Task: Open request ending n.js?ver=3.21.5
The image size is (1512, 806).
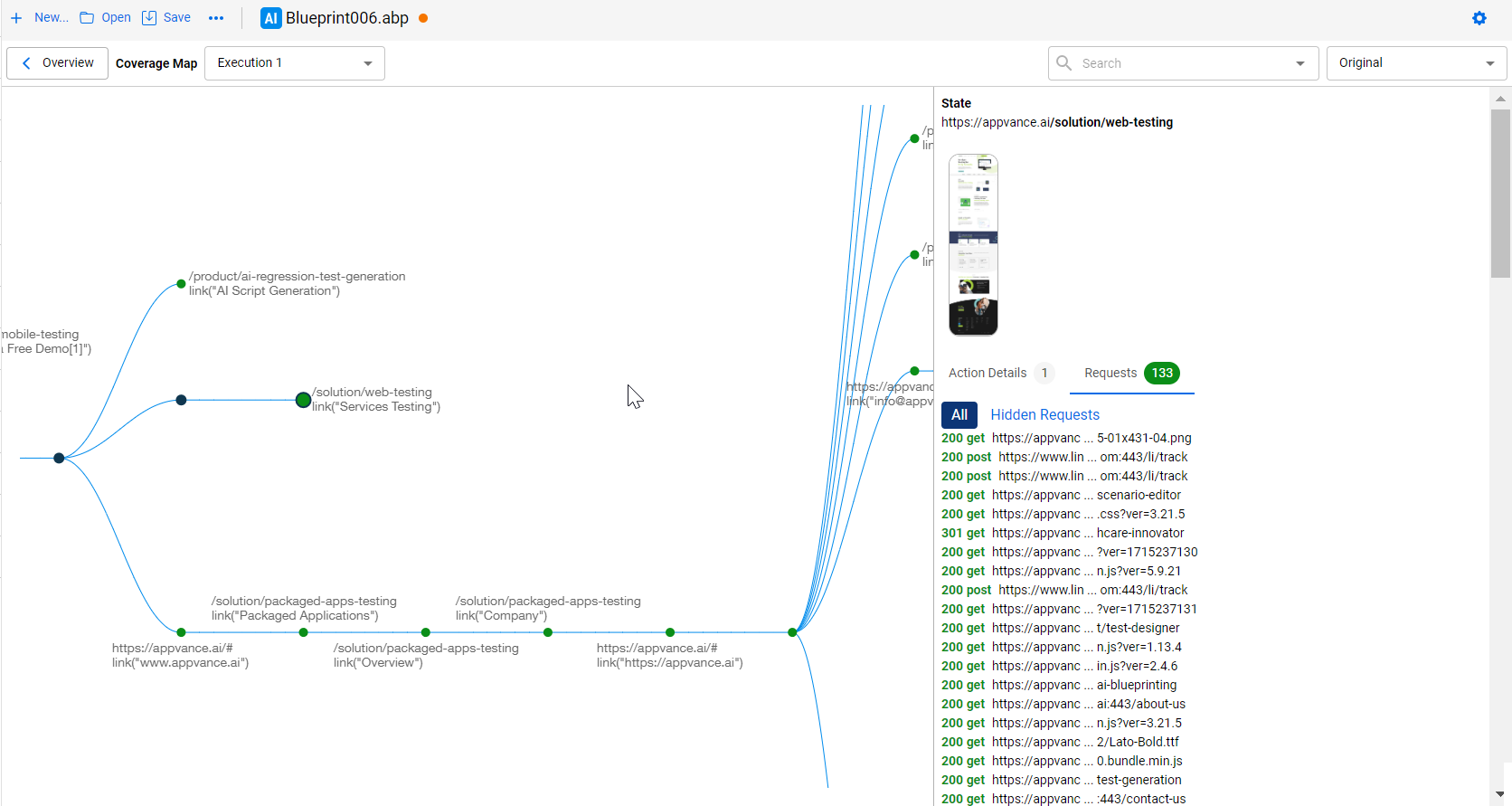Action: click(x=1062, y=723)
